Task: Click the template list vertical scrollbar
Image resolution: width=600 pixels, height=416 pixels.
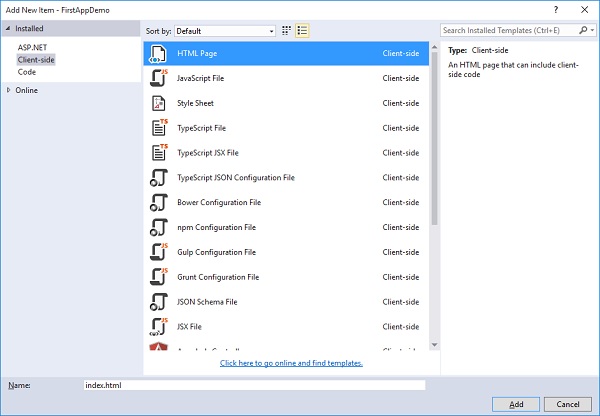Action: [433, 150]
